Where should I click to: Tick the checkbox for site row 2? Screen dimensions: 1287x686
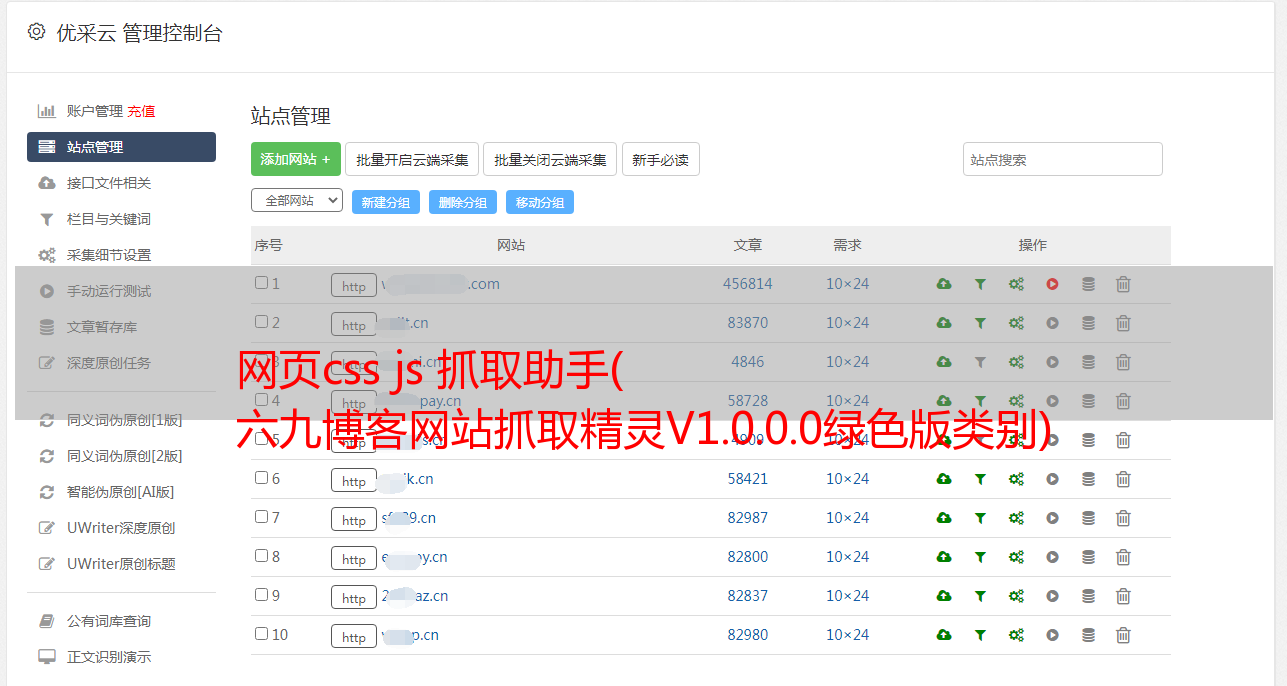[261, 322]
